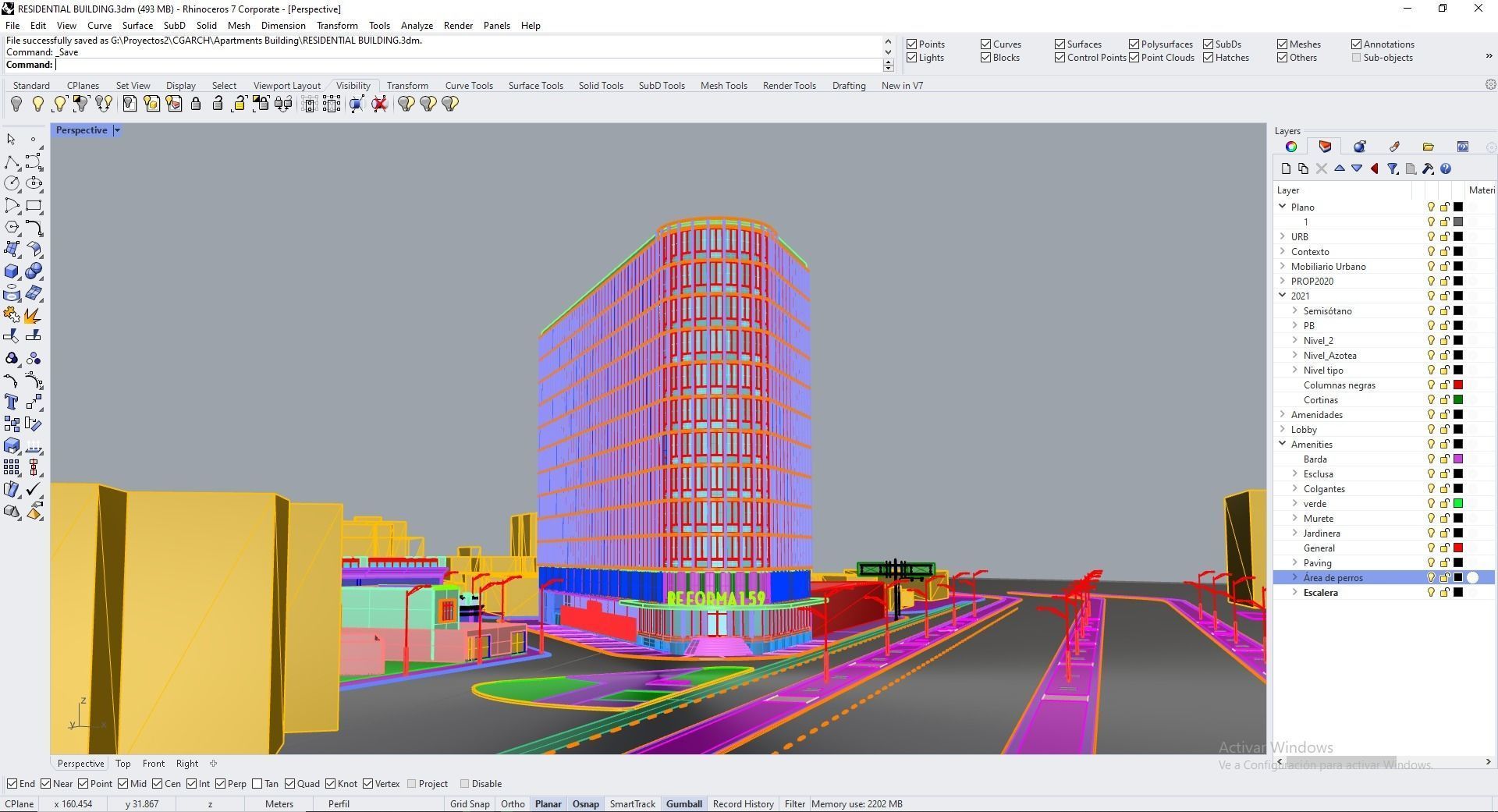Open the layer tools hammer icon
Image resolution: width=1498 pixels, height=812 pixels.
[1428, 168]
